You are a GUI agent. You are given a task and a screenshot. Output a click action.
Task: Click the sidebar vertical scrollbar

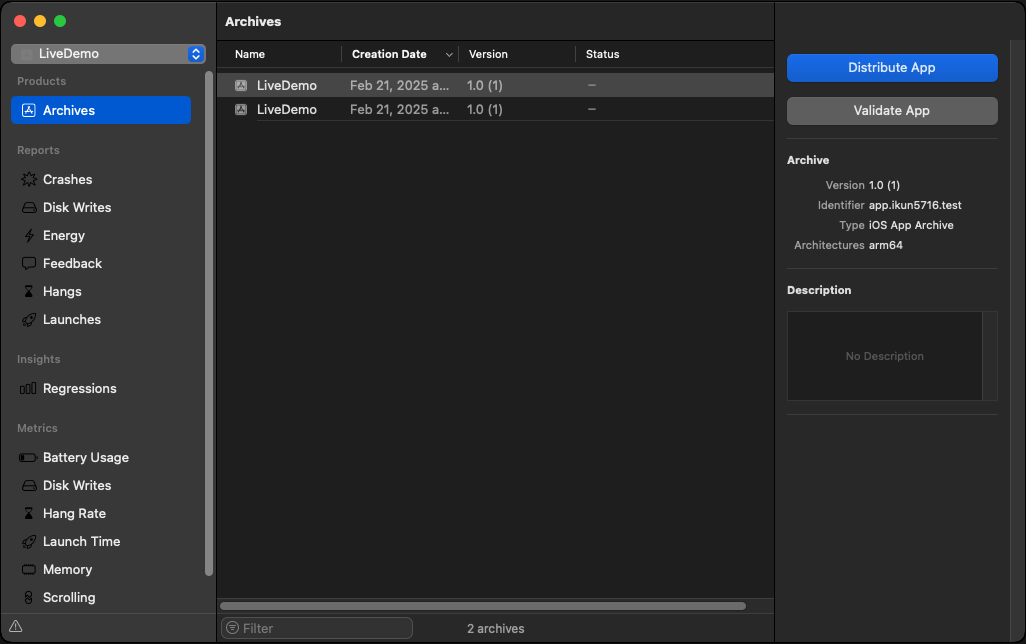[209, 323]
